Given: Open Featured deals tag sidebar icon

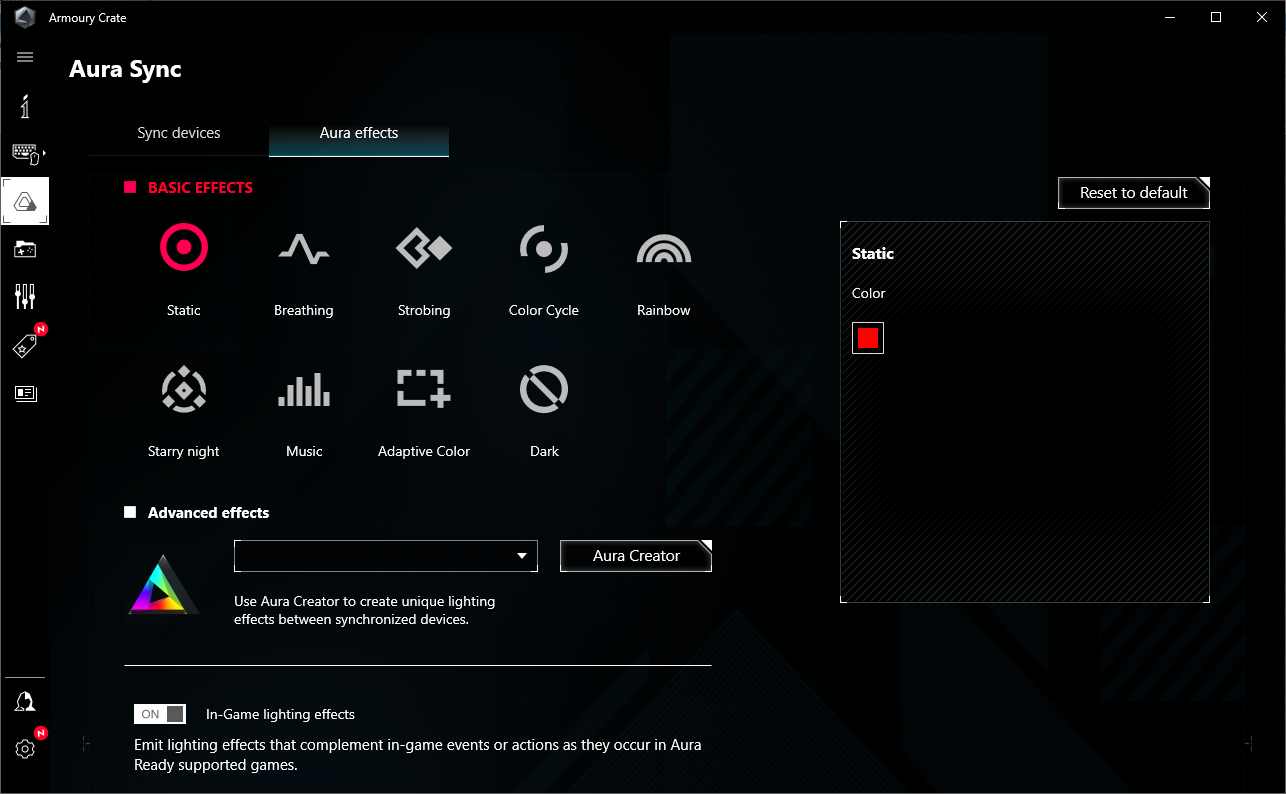Looking at the screenshot, I should click(25, 346).
